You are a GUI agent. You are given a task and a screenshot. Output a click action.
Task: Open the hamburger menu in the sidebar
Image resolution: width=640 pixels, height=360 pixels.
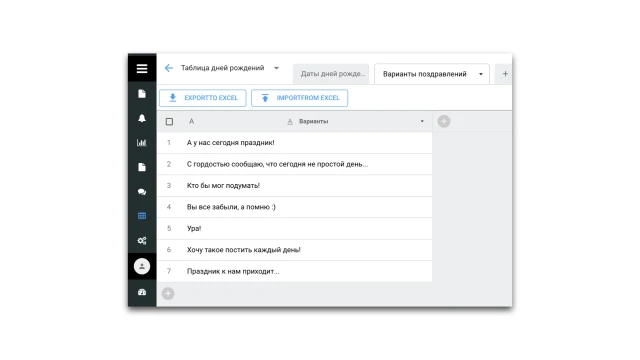(x=142, y=68)
